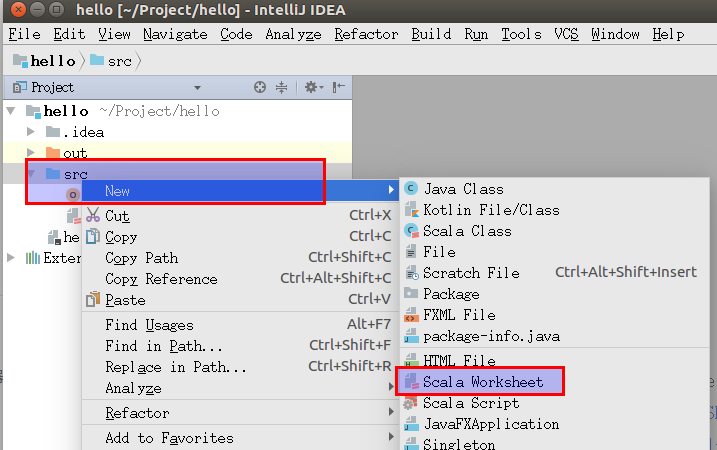This screenshot has height=450, width=717.
Task: Click the scroll-from-source target icon
Action: click(x=260, y=87)
